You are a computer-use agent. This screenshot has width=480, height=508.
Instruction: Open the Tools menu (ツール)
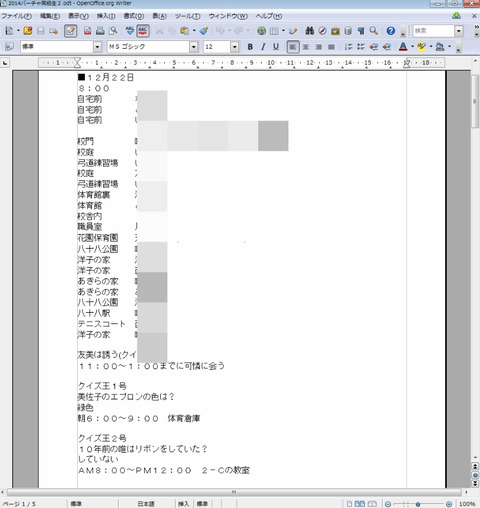188,16
